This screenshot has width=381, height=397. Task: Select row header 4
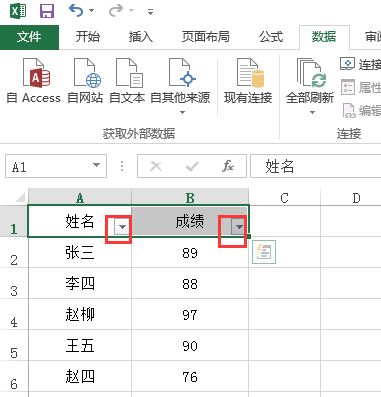14,314
